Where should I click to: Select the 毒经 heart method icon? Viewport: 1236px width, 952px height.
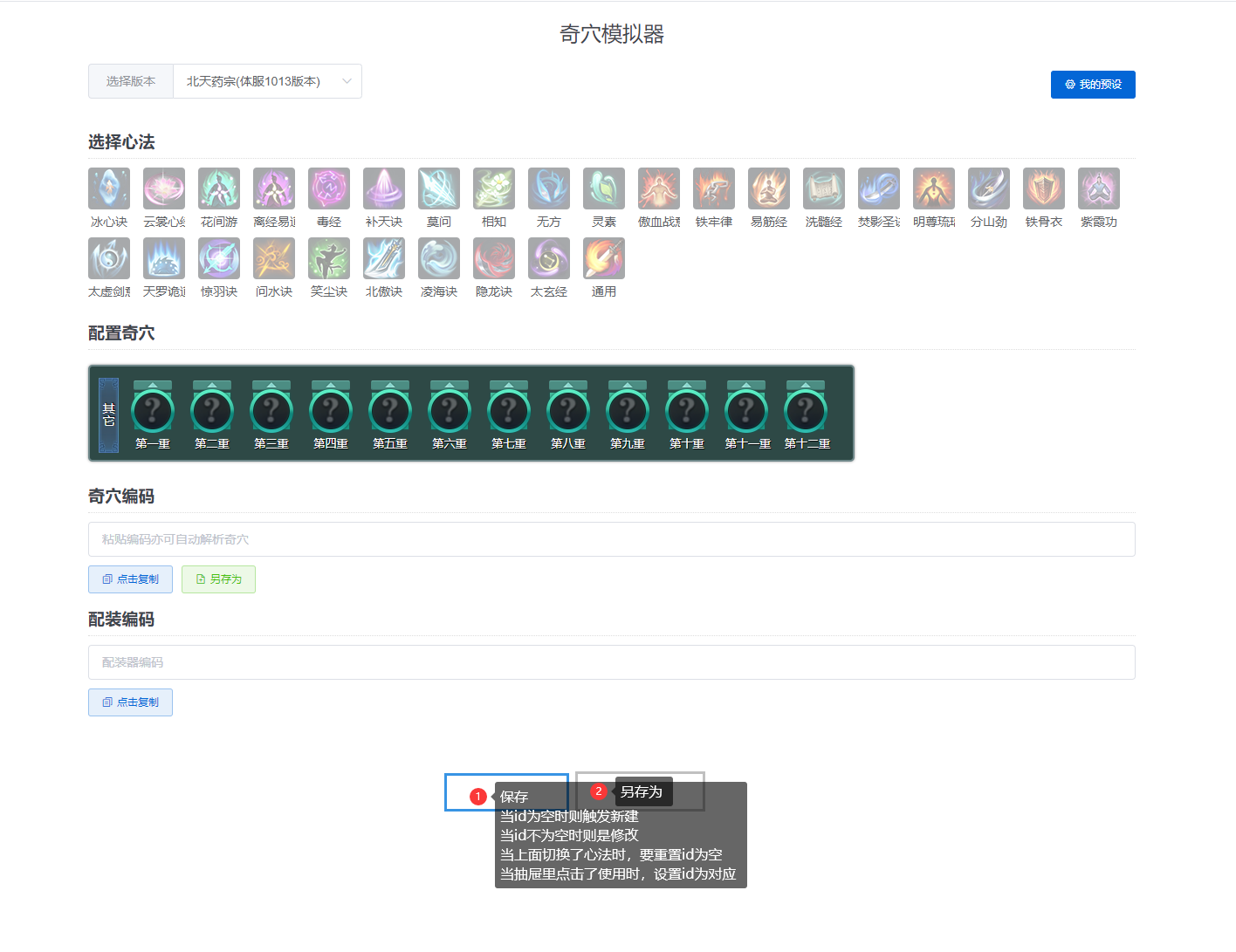(x=328, y=188)
